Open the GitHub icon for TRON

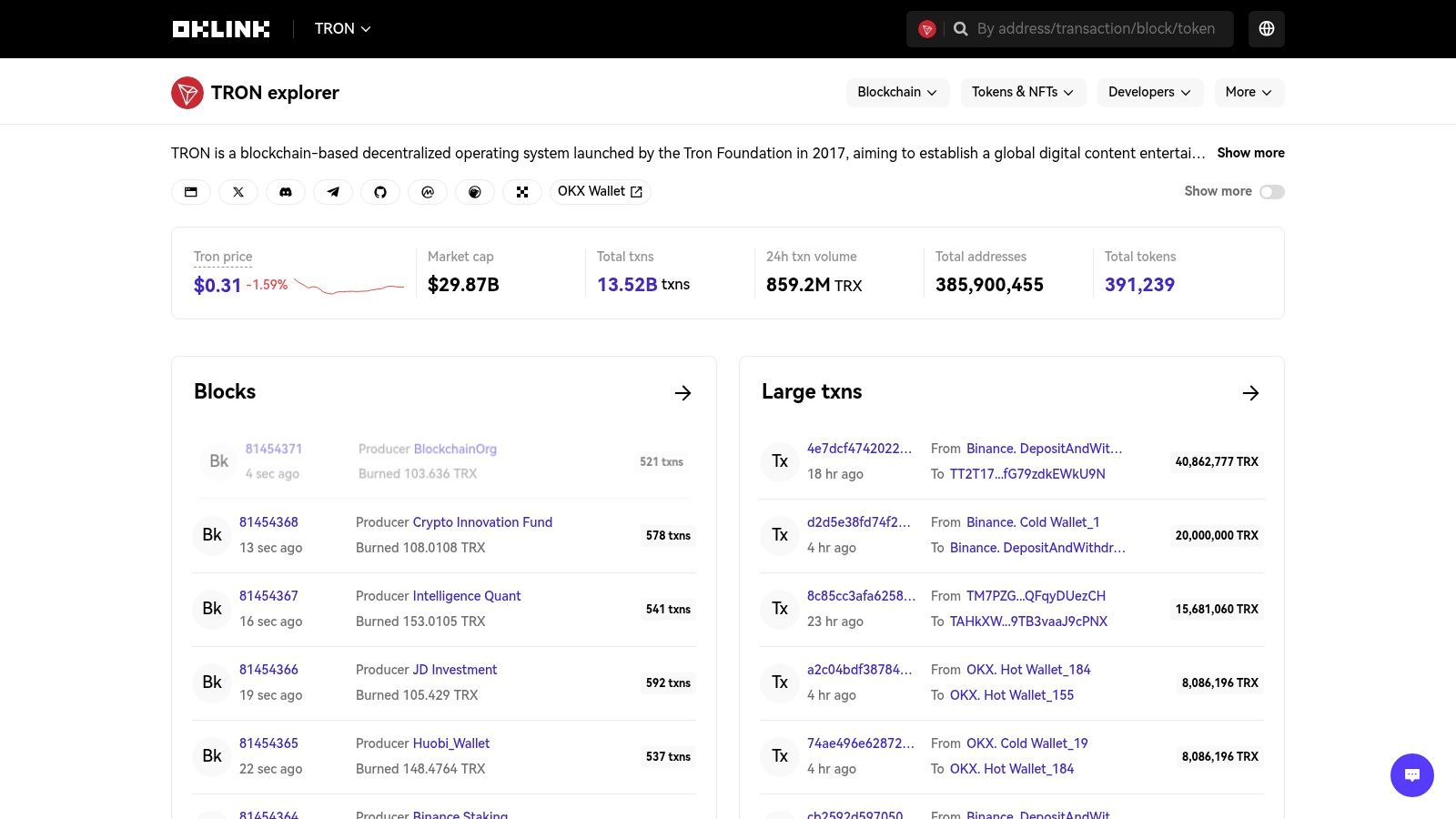(x=380, y=191)
